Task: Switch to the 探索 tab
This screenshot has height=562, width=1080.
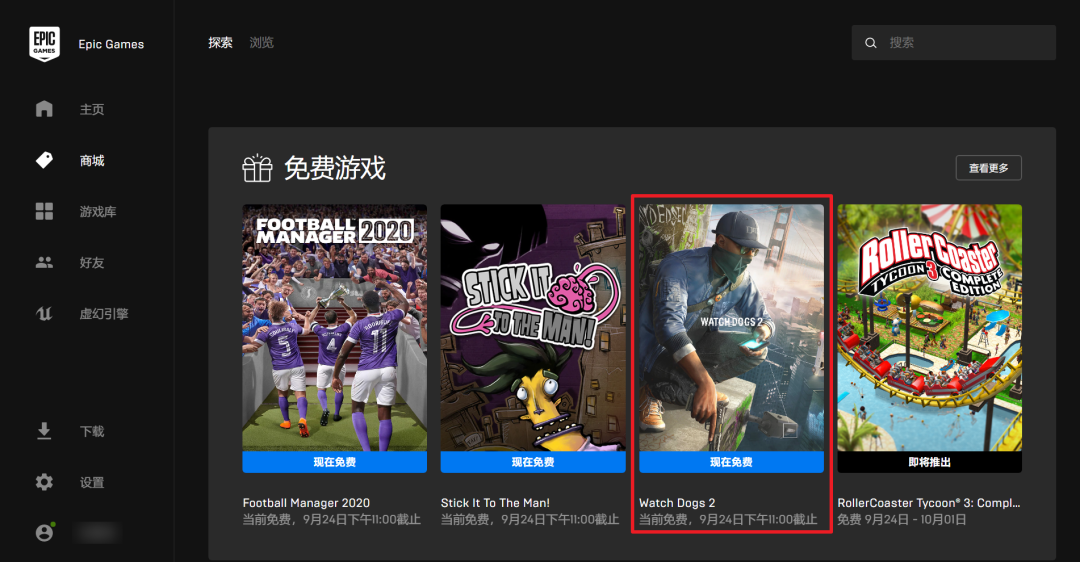Action: coord(220,43)
